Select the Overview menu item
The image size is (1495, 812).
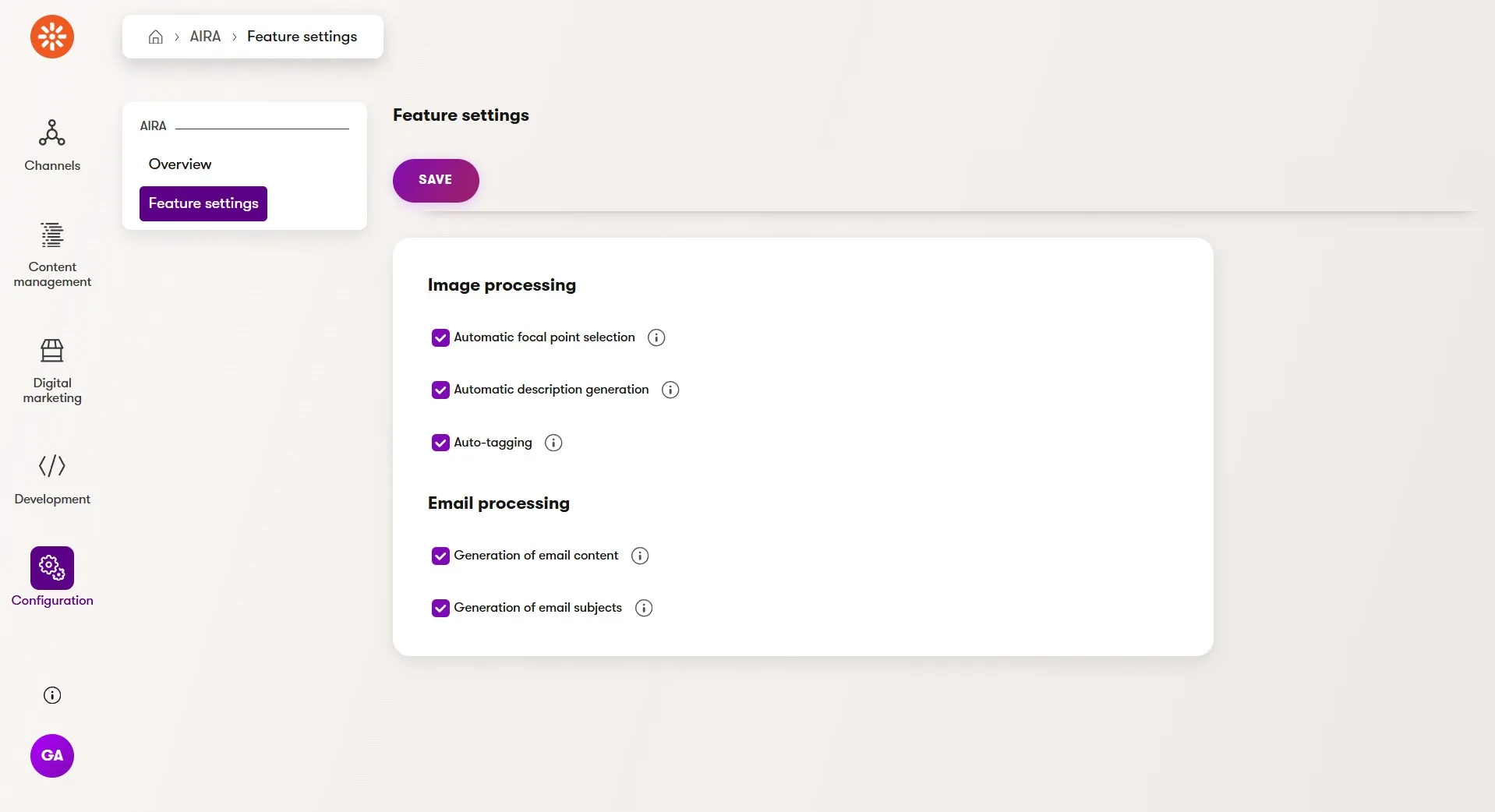[x=180, y=164]
